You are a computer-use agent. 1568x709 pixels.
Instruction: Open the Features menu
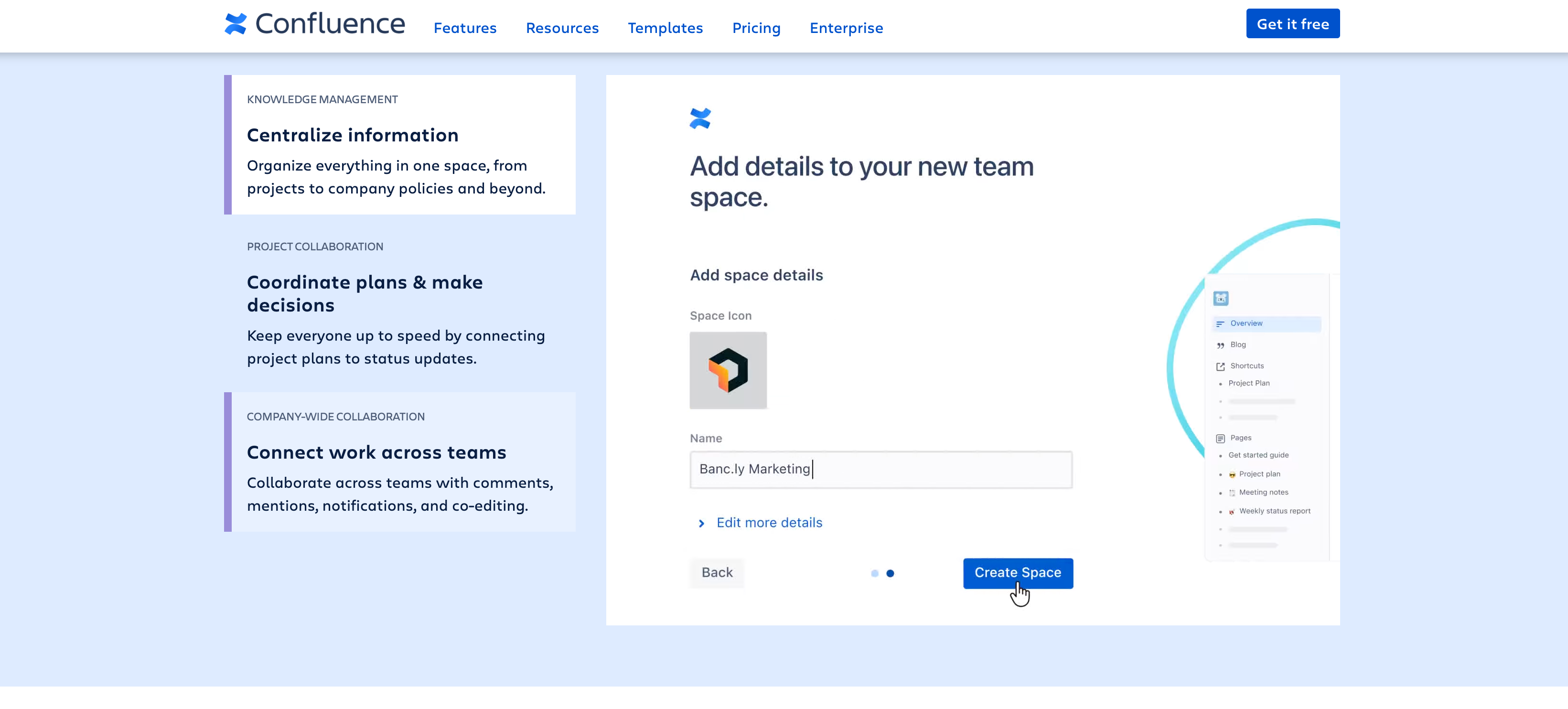465,28
